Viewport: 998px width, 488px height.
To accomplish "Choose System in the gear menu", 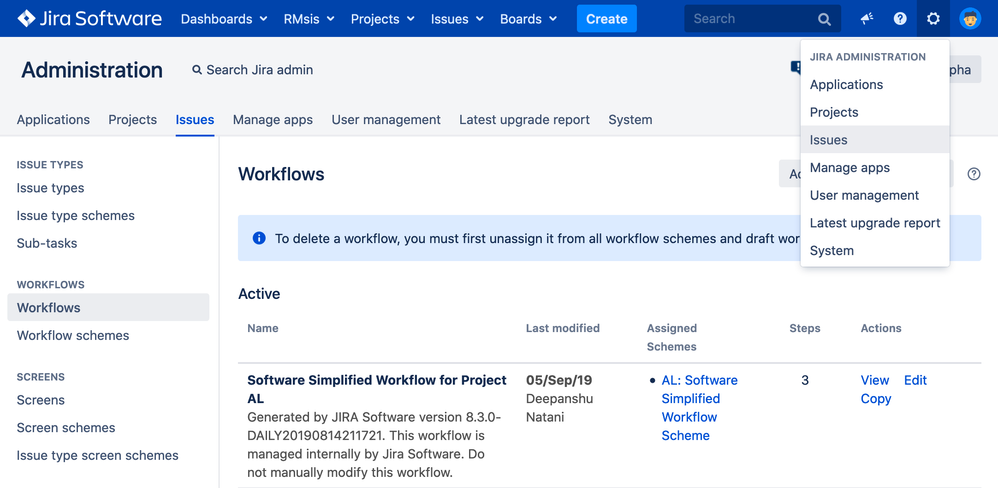I will (875, 251).
